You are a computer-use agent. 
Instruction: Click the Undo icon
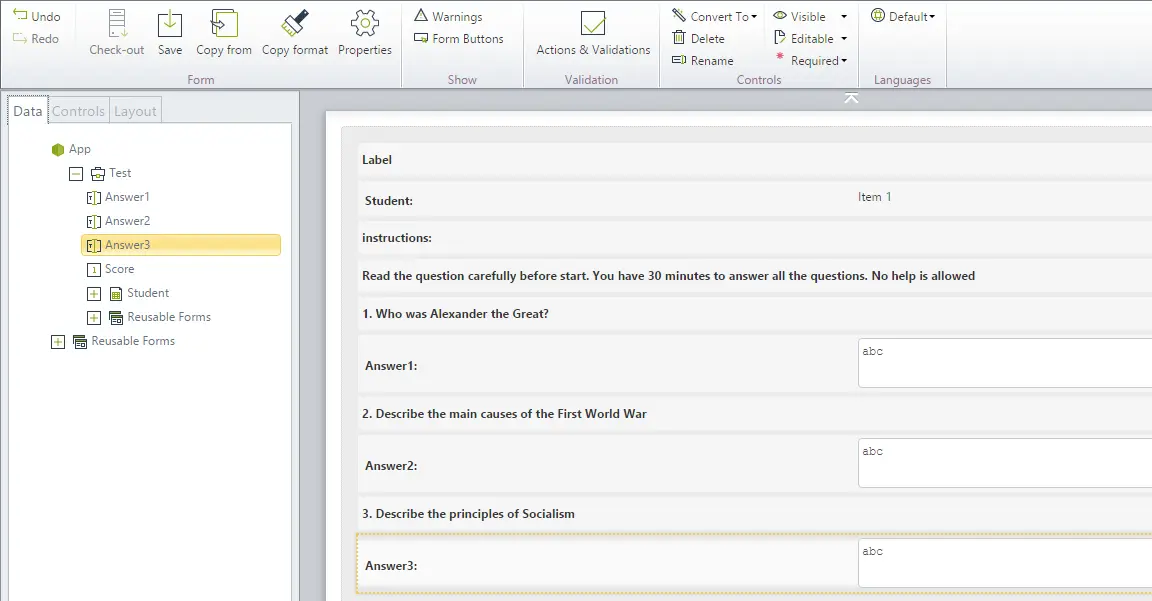pos(20,15)
